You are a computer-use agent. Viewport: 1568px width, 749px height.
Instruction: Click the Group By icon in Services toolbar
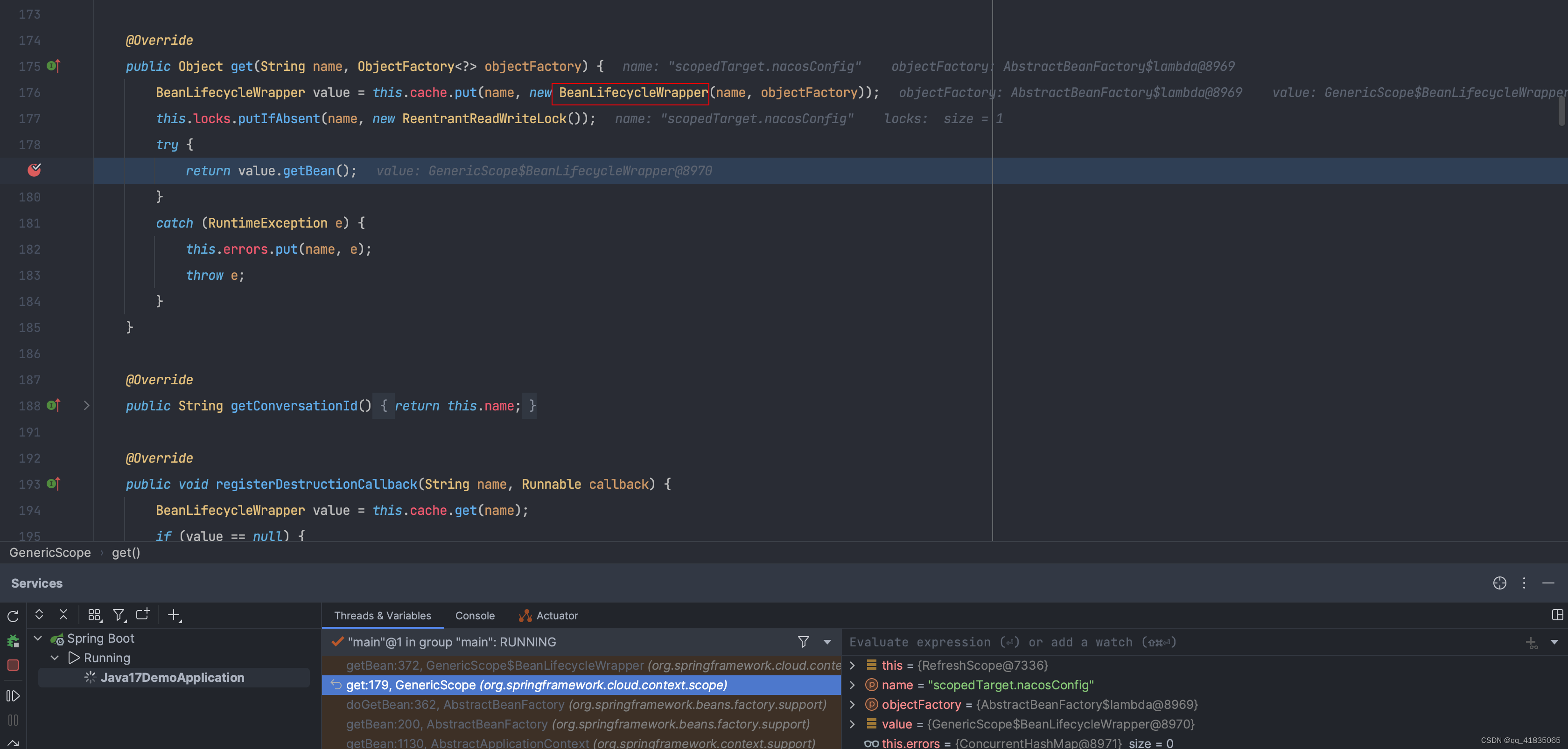[94, 615]
